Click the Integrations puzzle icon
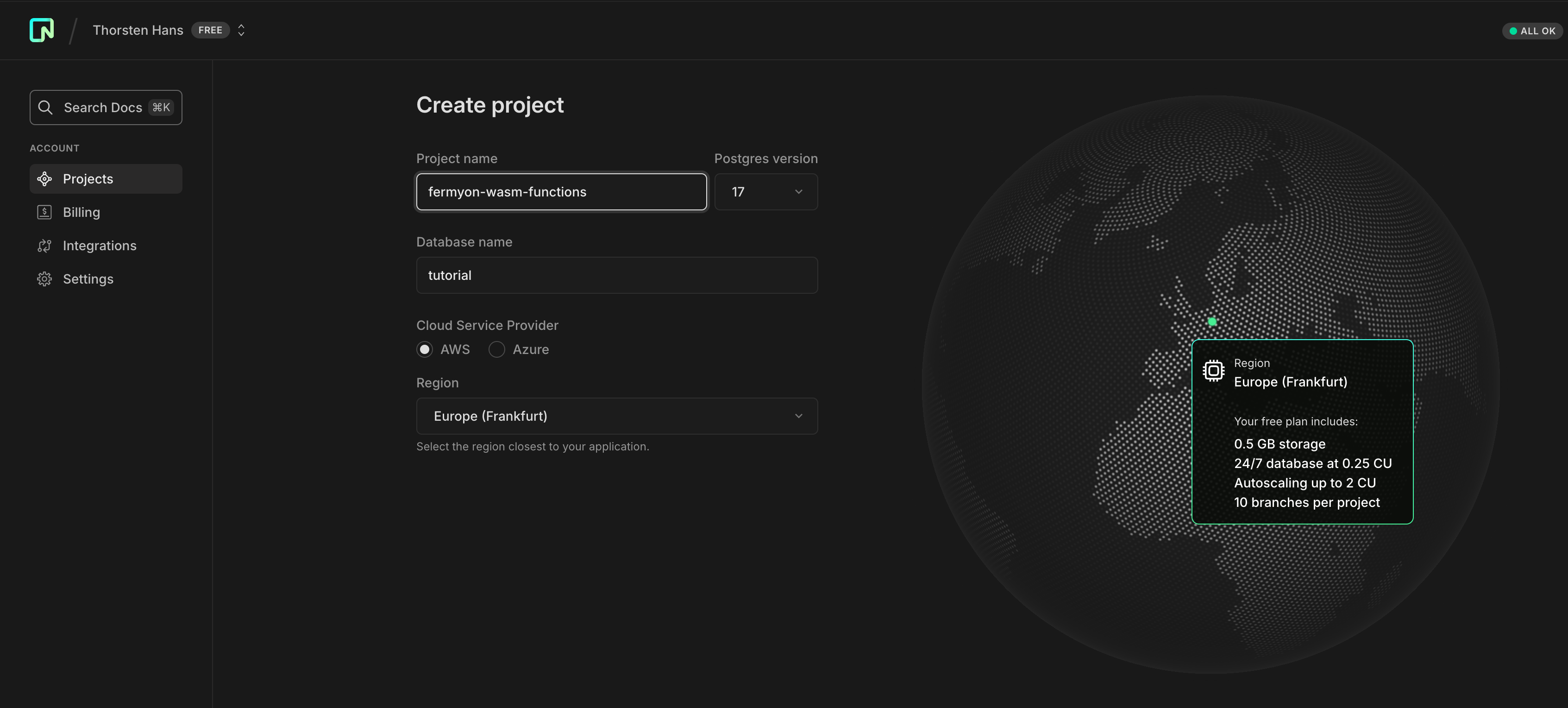The width and height of the screenshot is (1568, 708). point(44,246)
